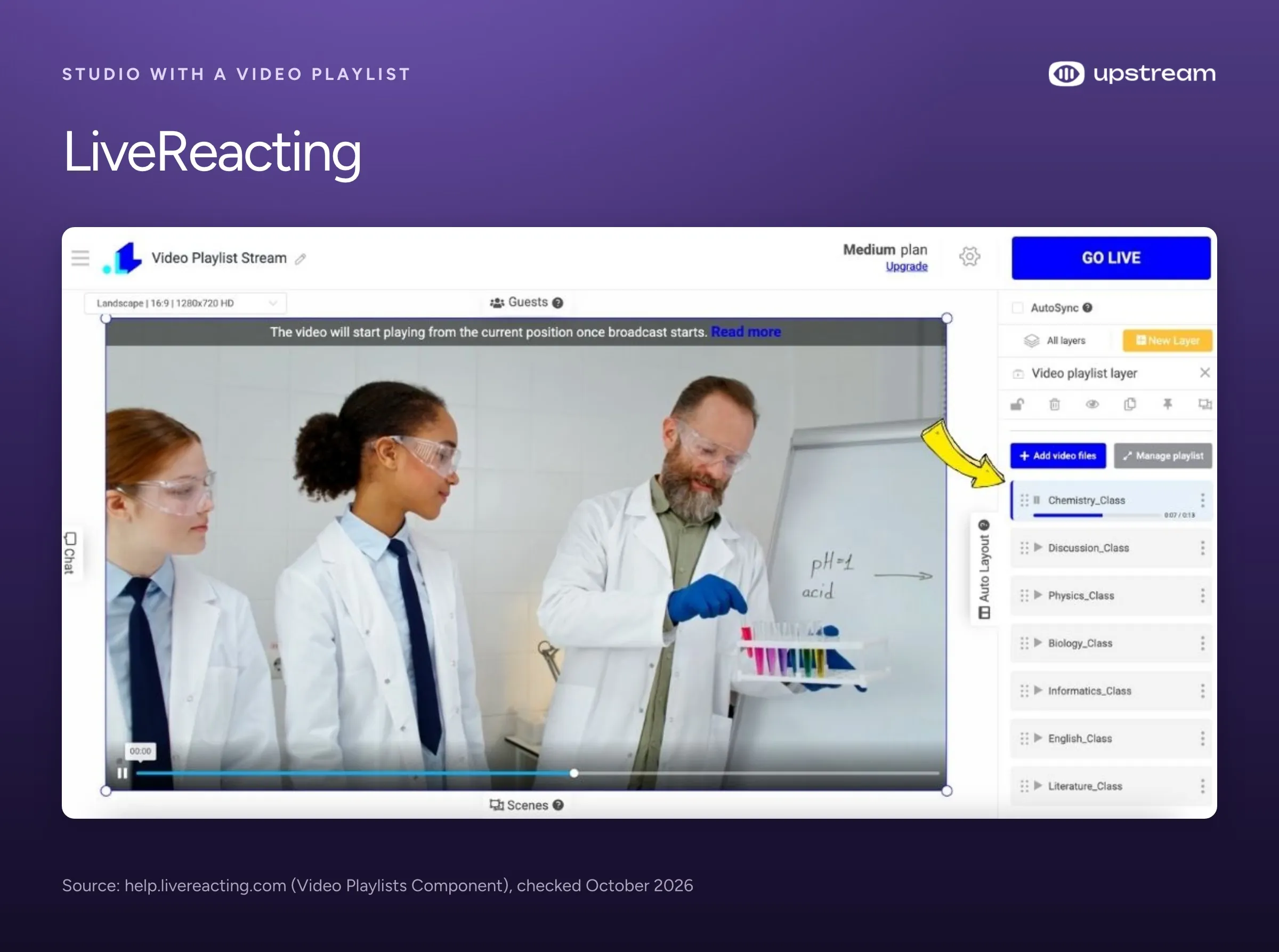Open the hamburger menu icon
The width and height of the screenshot is (1279, 952).
tap(80, 257)
